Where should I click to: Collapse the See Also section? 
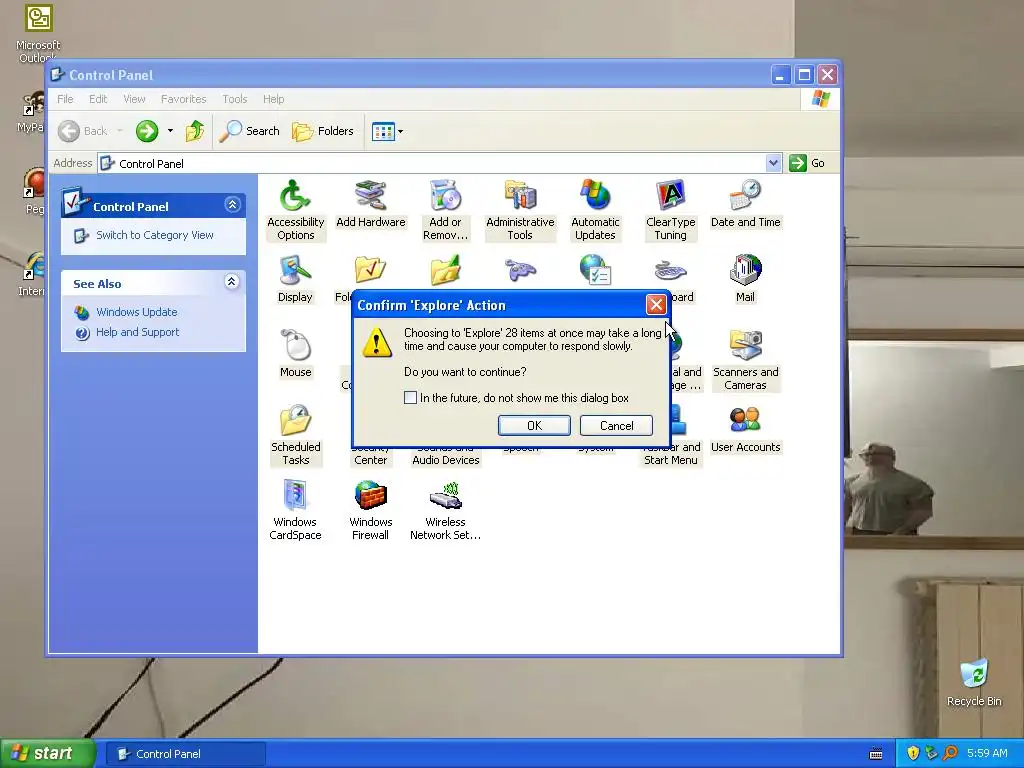(x=232, y=281)
